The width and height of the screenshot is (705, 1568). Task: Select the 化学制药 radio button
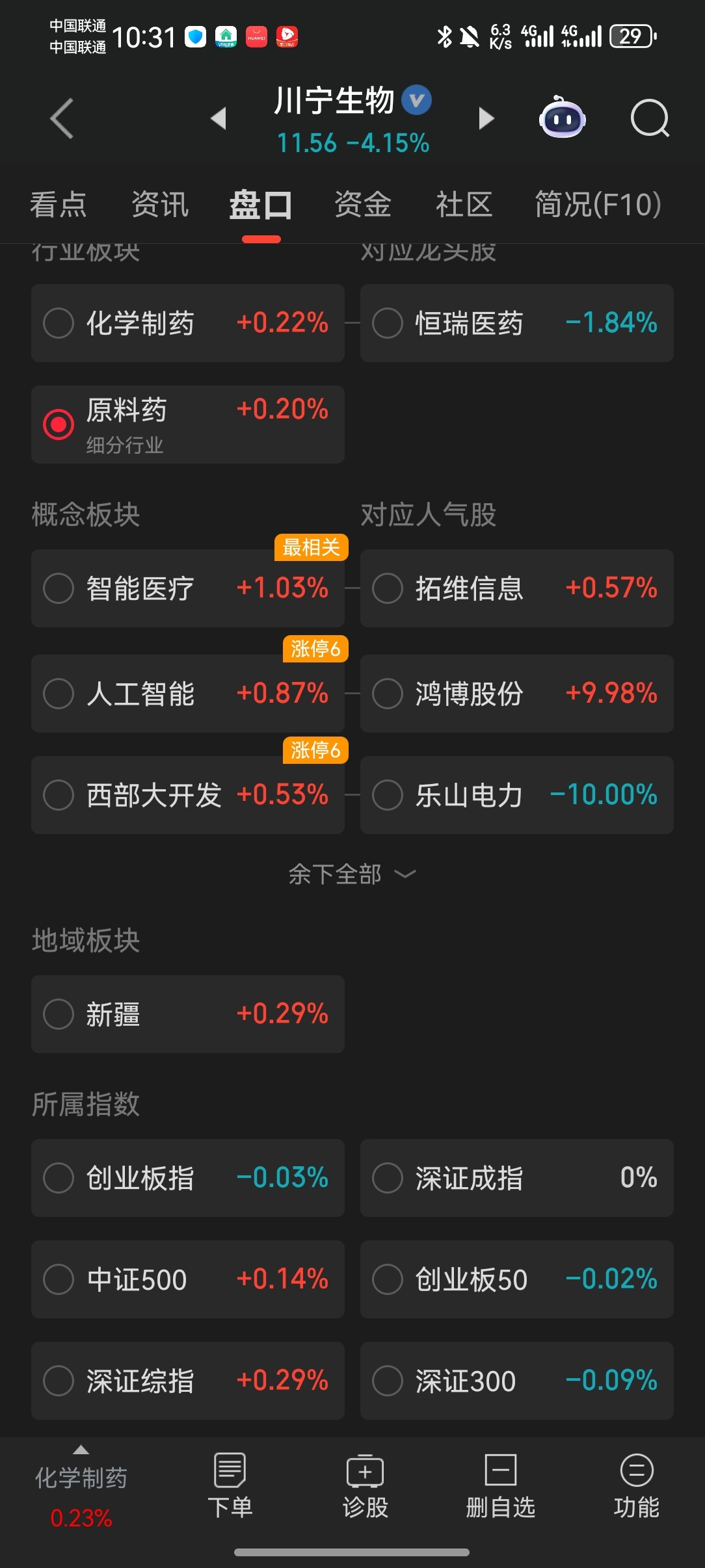(59, 323)
